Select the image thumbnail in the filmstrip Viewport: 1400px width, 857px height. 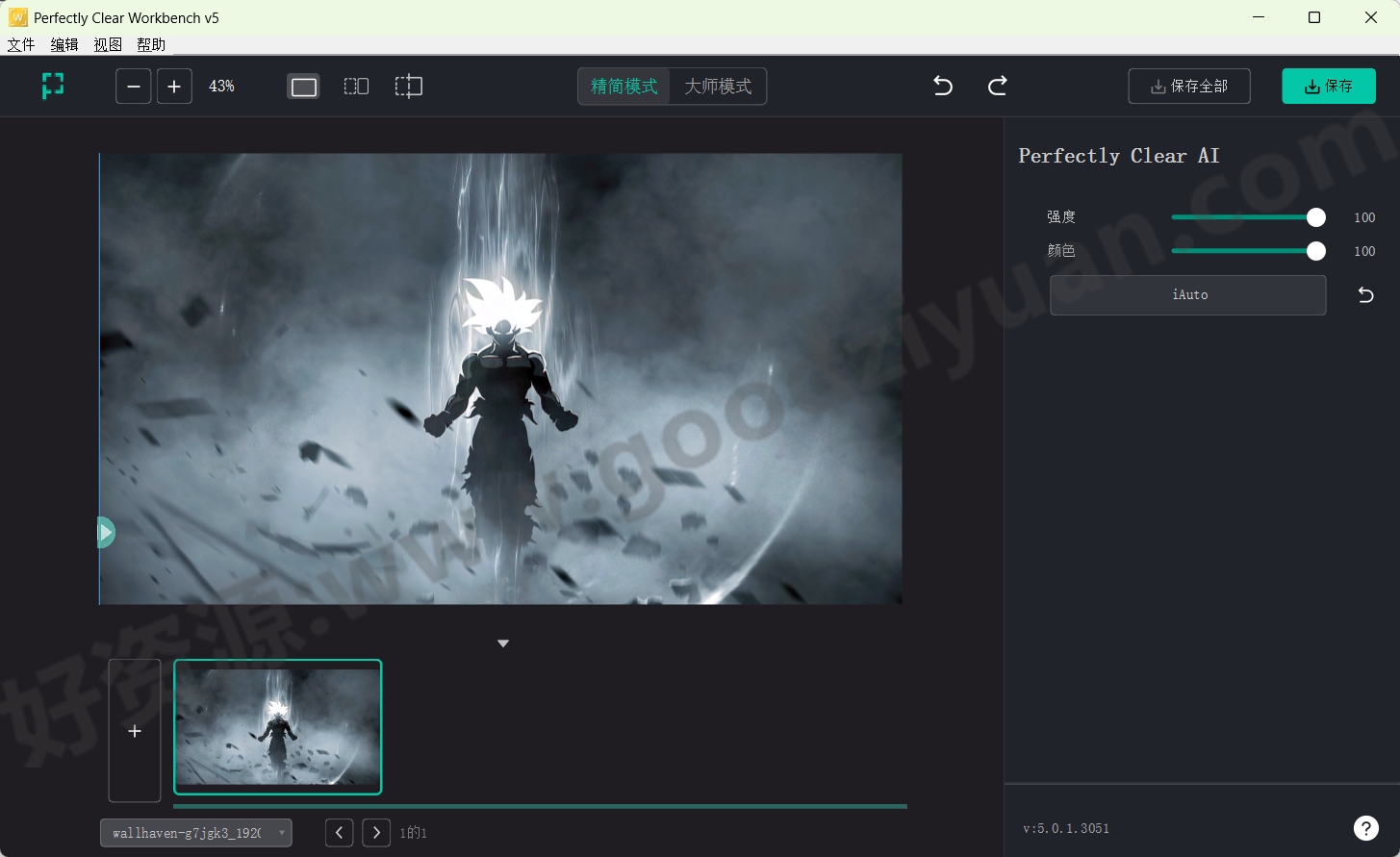[278, 727]
